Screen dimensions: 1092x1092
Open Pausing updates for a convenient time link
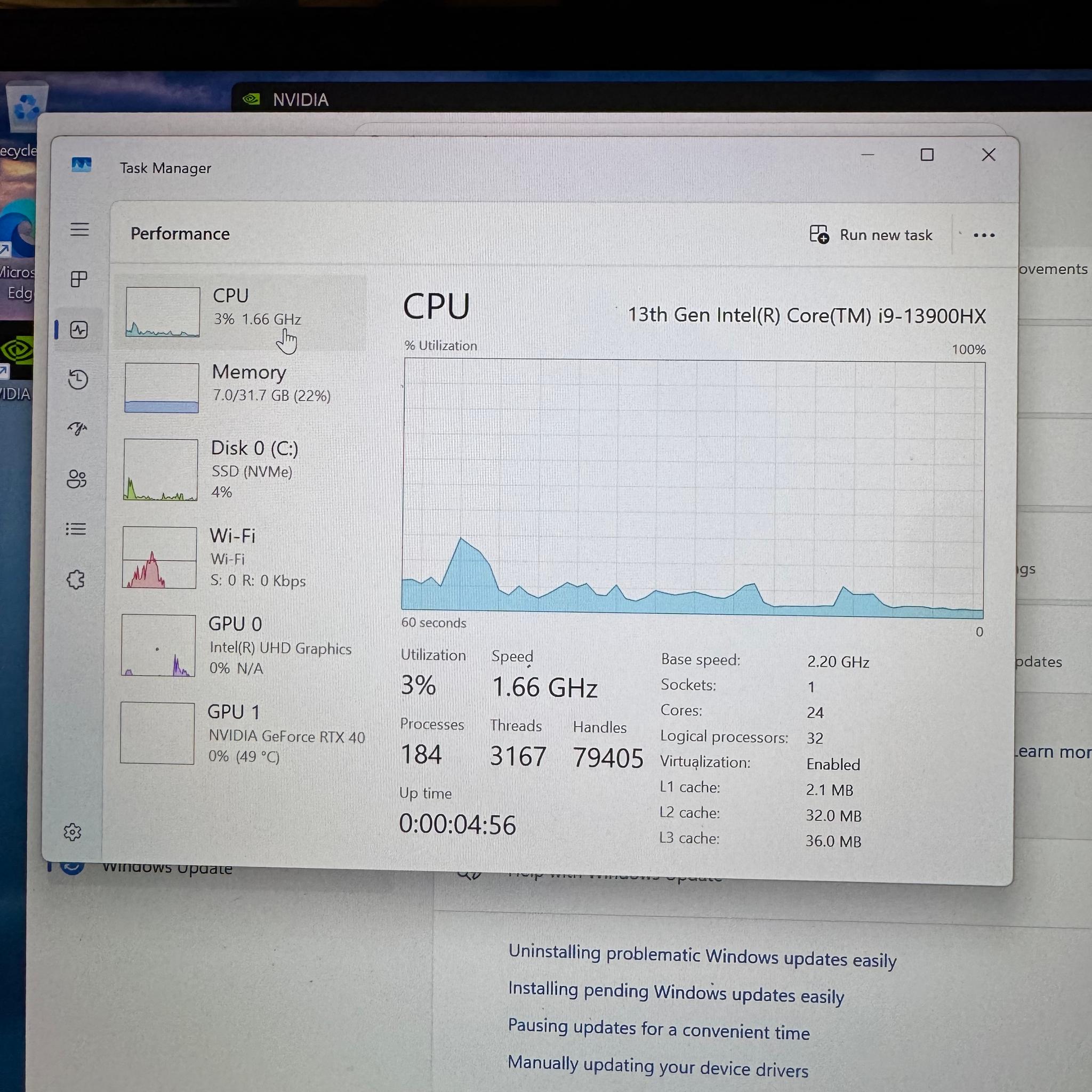click(659, 1030)
